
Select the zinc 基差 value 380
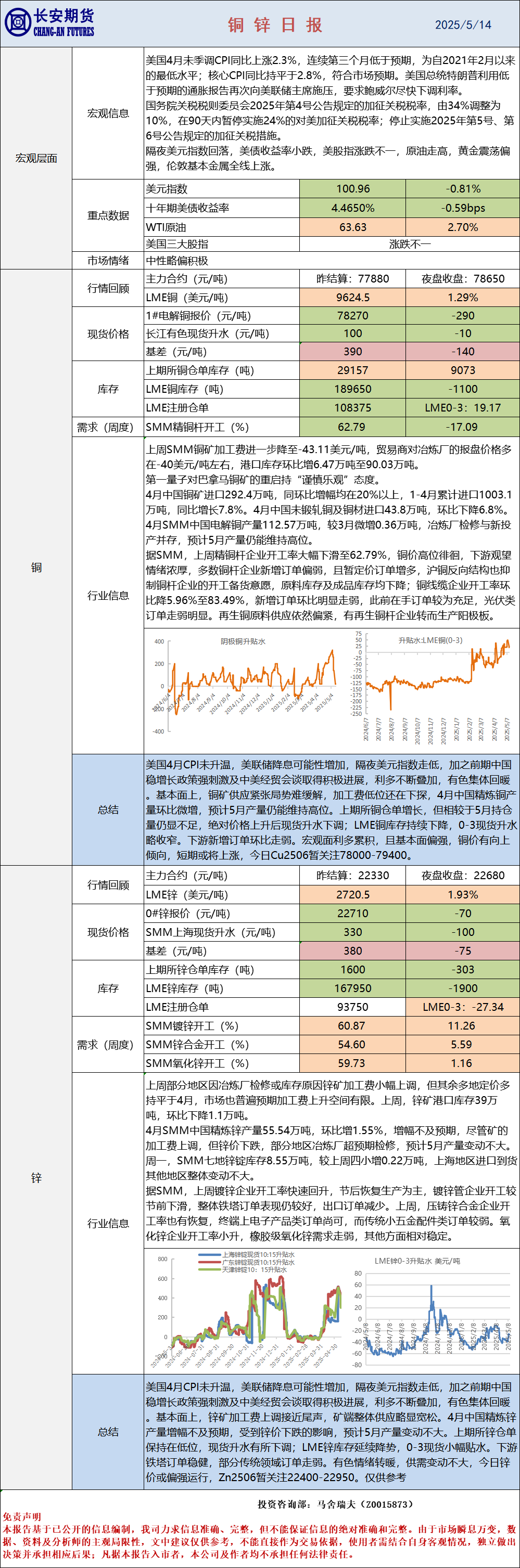coord(352,951)
